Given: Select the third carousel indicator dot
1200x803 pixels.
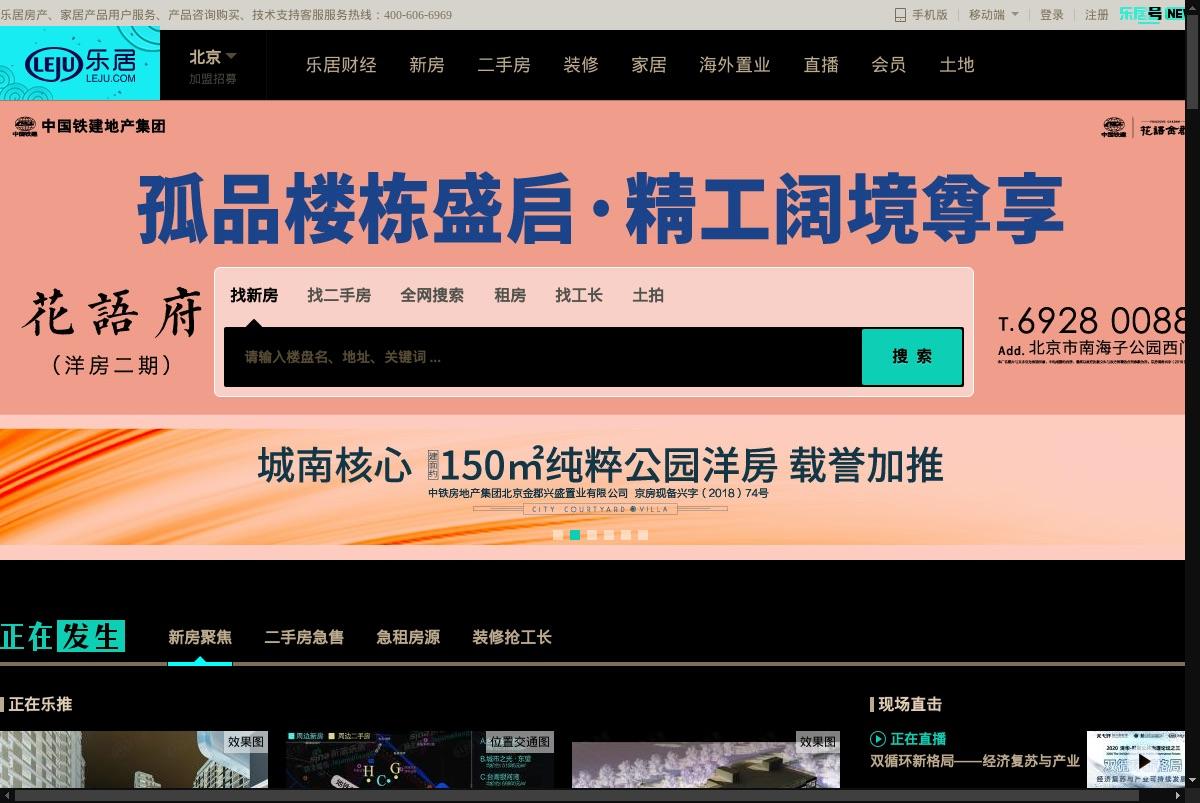Looking at the screenshot, I should tap(592, 535).
